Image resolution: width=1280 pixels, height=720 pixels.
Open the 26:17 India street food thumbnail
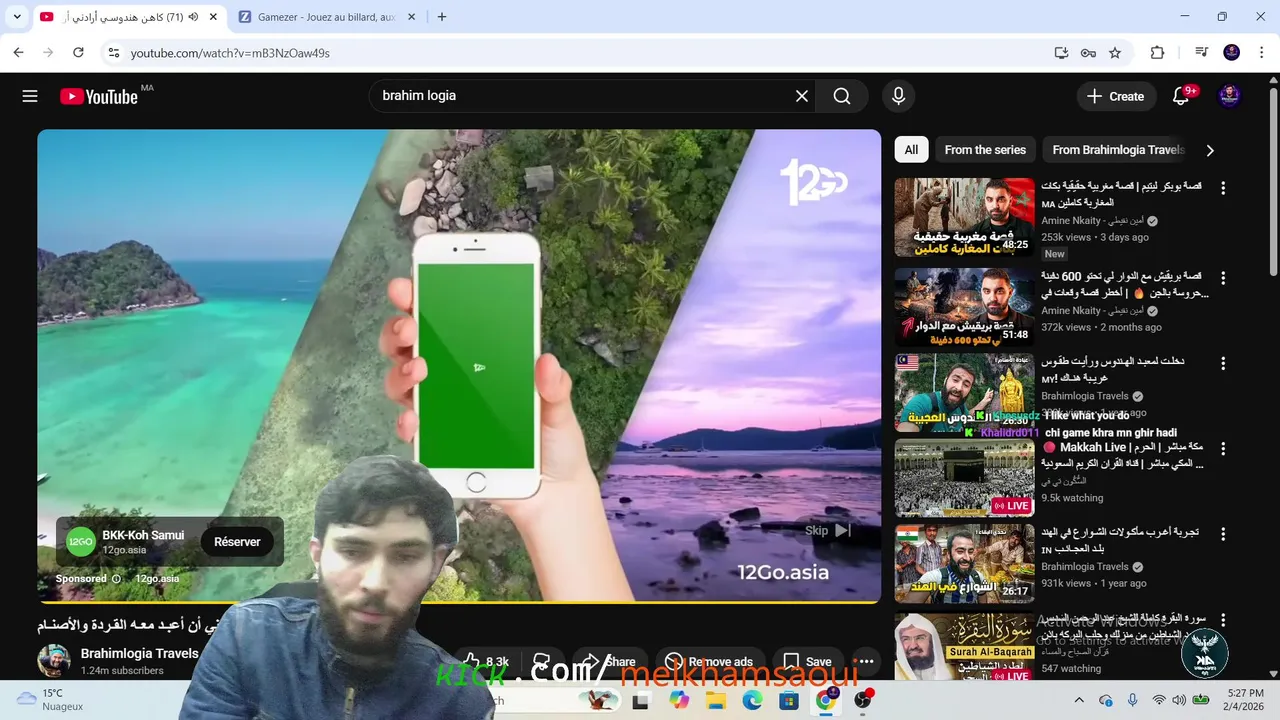[964, 563]
